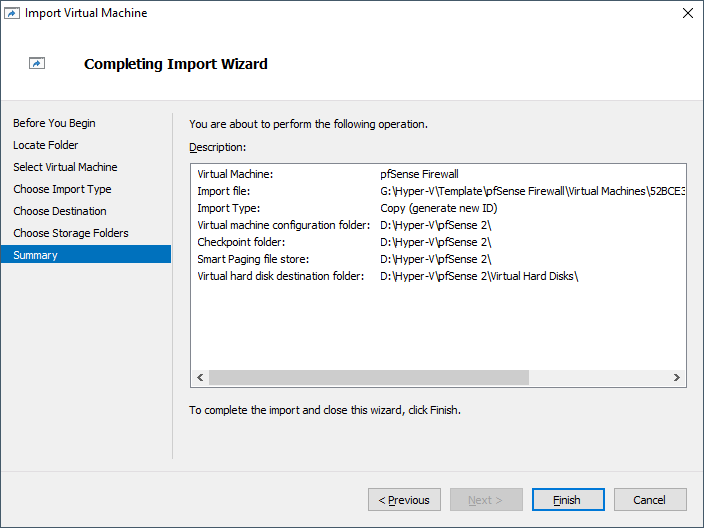704x528 pixels.
Task: Cancel the import wizard
Action: [x=649, y=500]
